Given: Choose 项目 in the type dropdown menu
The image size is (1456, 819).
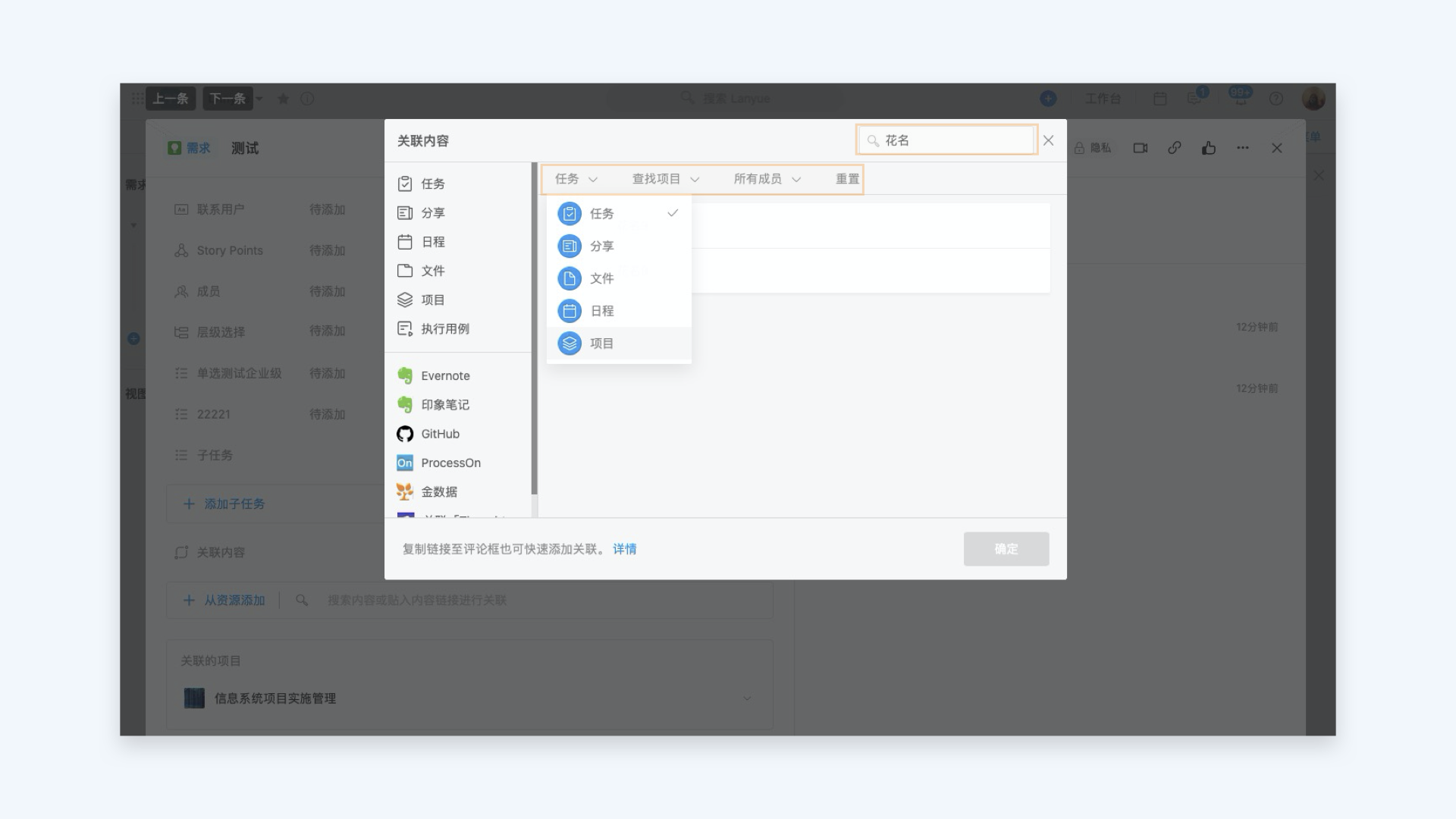Looking at the screenshot, I should [619, 344].
